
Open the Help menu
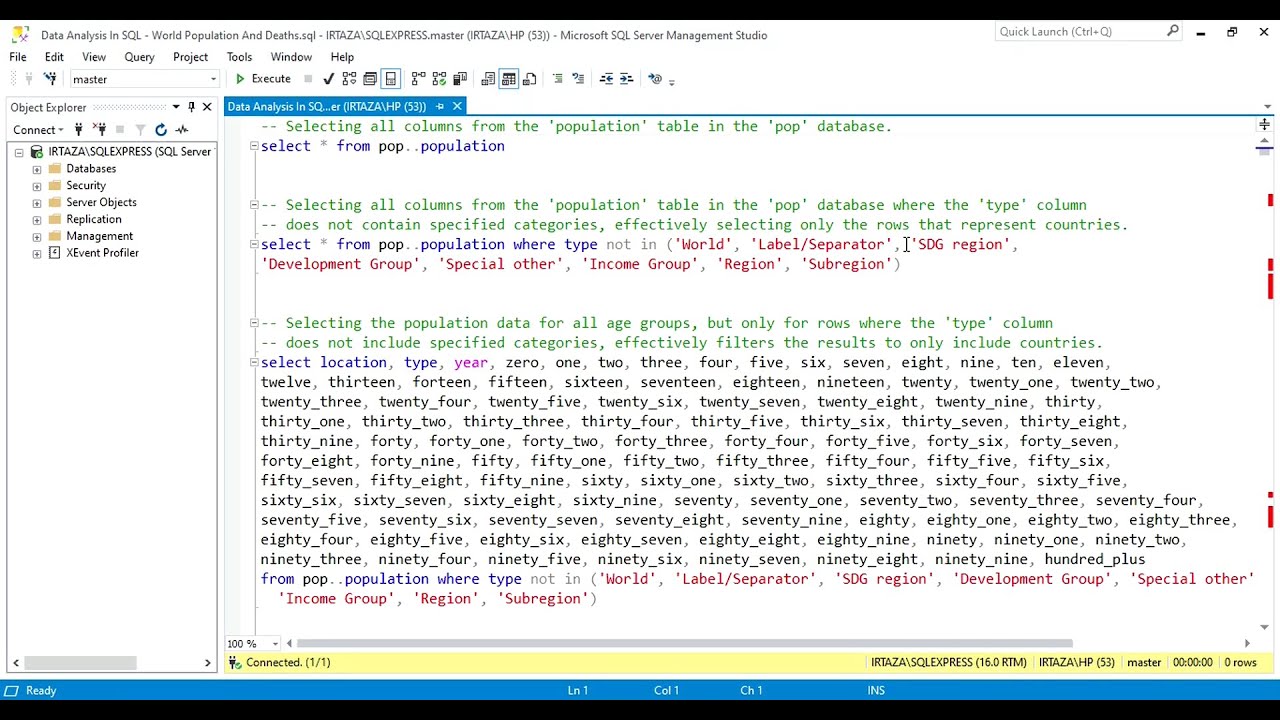(342, 57)
